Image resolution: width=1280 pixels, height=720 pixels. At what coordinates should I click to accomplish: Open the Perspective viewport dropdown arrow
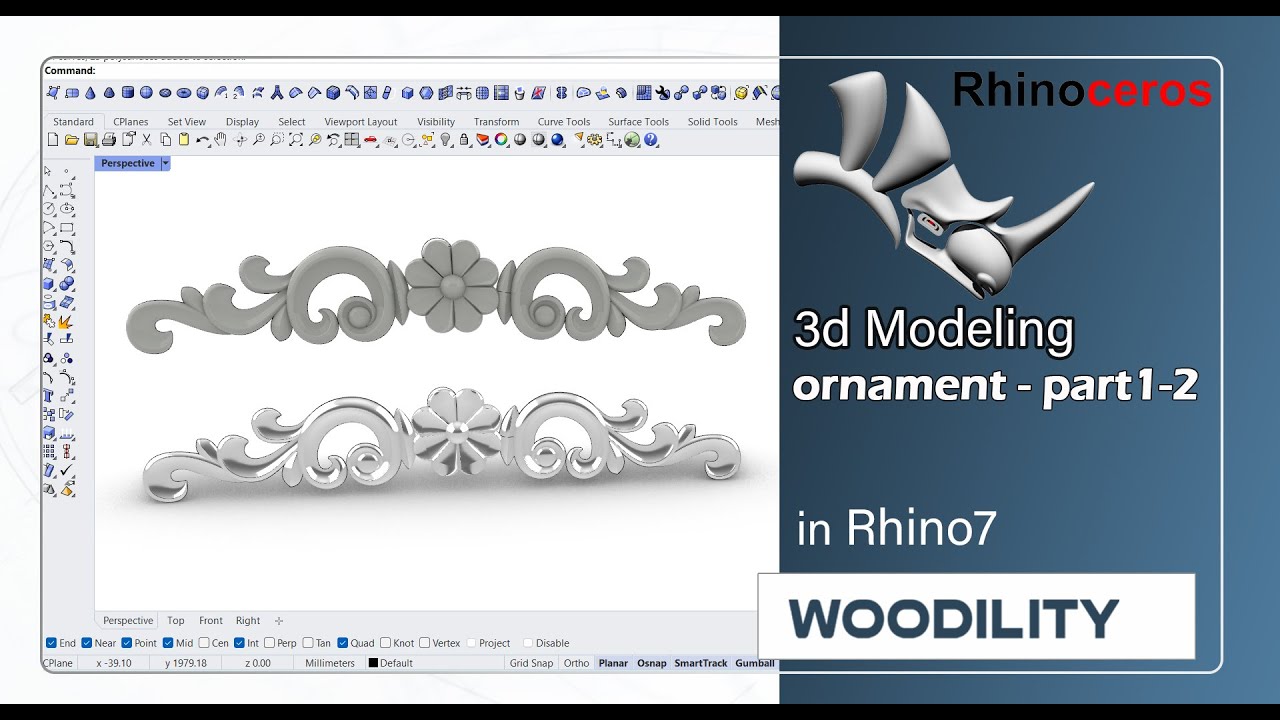[x=165, y=163]
